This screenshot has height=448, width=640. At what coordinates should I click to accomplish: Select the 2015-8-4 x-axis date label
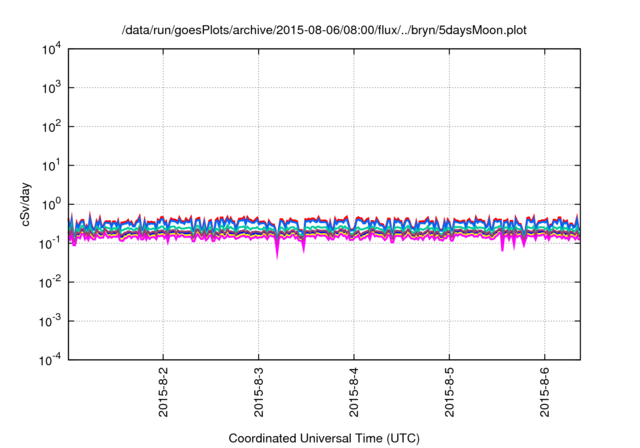(x=354, y=392)
